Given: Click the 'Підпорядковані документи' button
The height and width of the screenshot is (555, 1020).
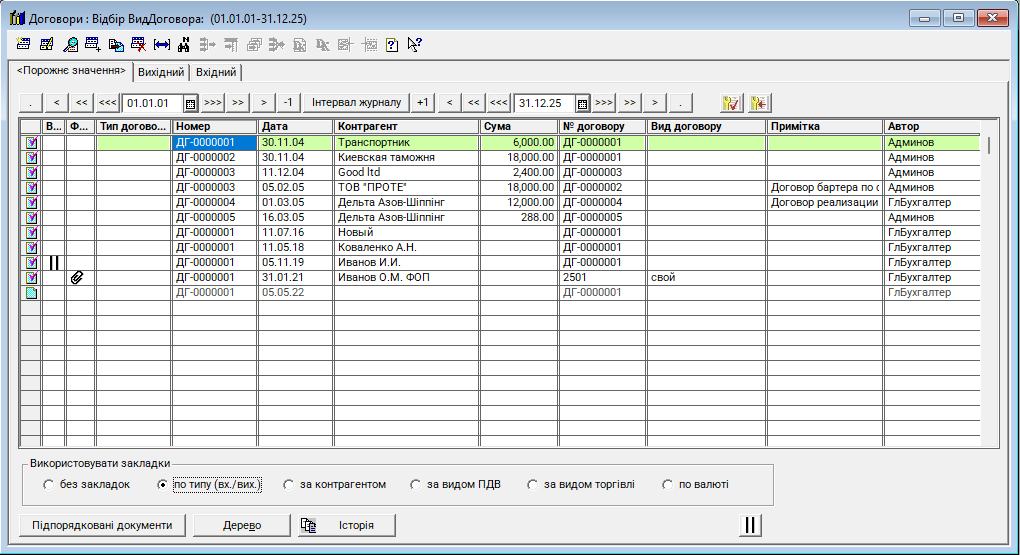Looking at the screenshot, I should pyautogui.click(x=102, y=525).
